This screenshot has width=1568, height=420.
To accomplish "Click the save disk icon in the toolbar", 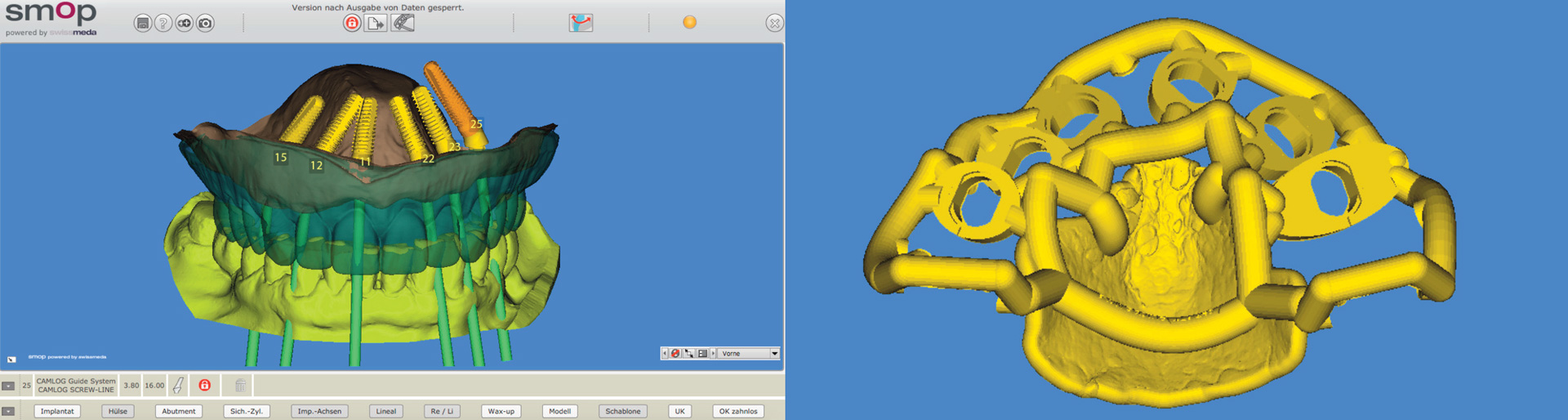I will (x=143, y=24).
